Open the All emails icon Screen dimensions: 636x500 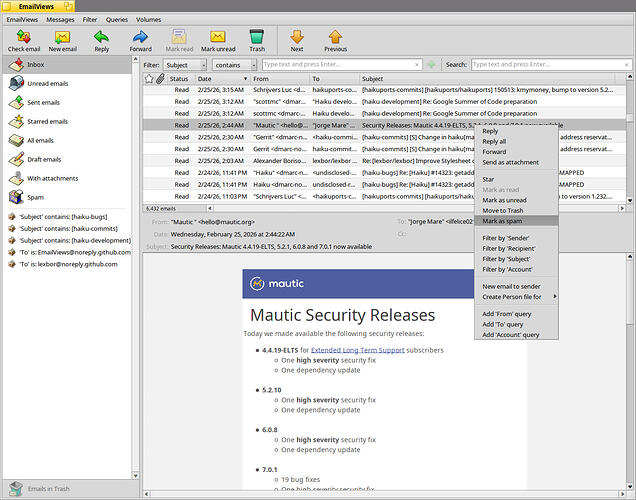(16, 140)
